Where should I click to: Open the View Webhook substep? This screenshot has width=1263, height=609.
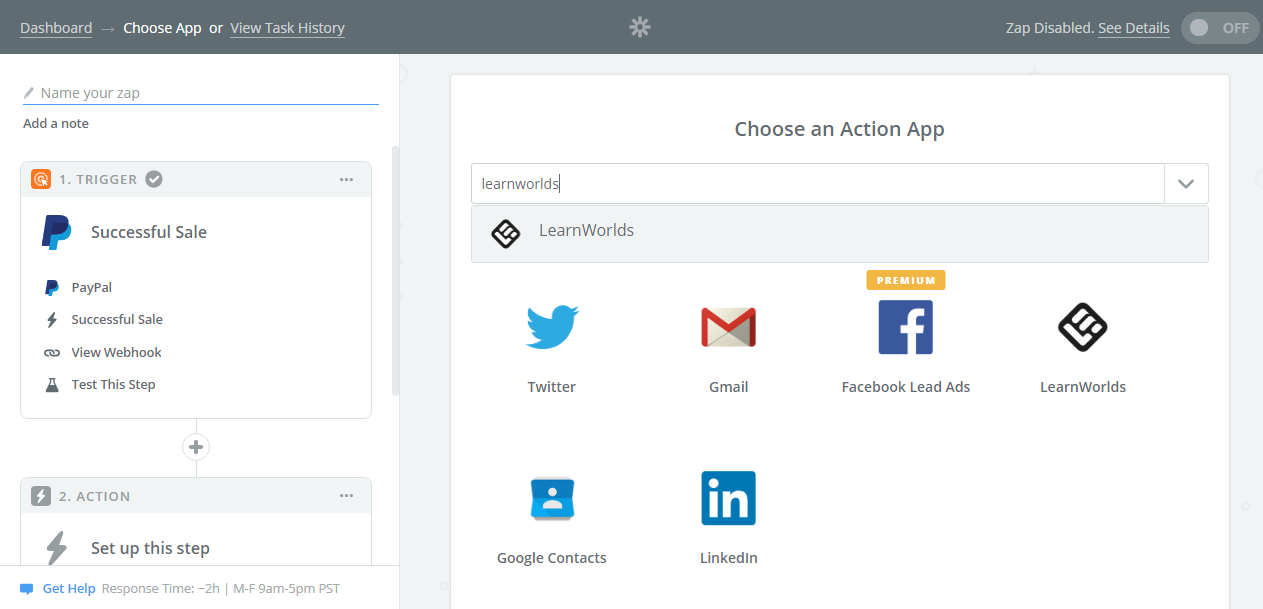click(x=116, y=353)
